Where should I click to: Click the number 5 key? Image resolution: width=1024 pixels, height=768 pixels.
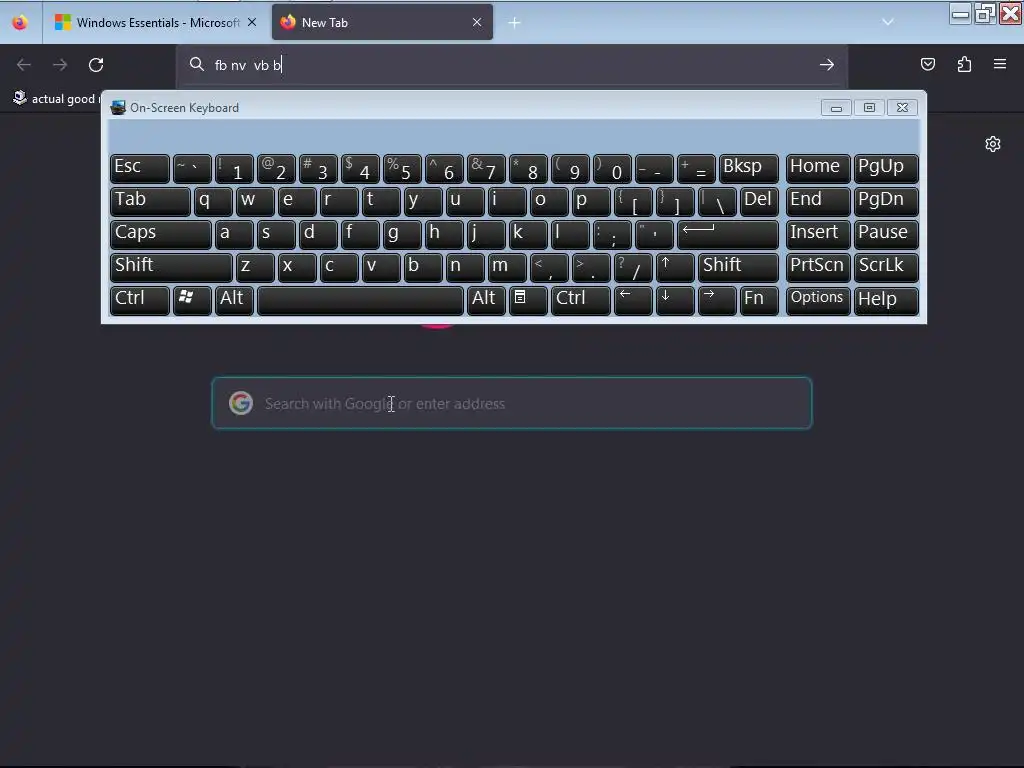(402, 168)
